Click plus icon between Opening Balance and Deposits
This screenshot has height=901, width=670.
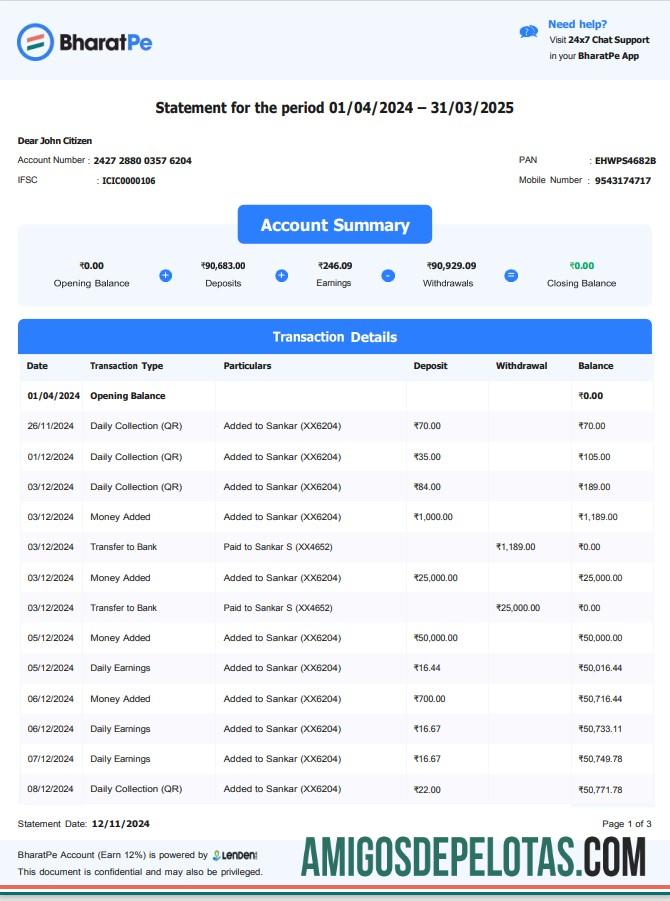[x=166, y=275]
